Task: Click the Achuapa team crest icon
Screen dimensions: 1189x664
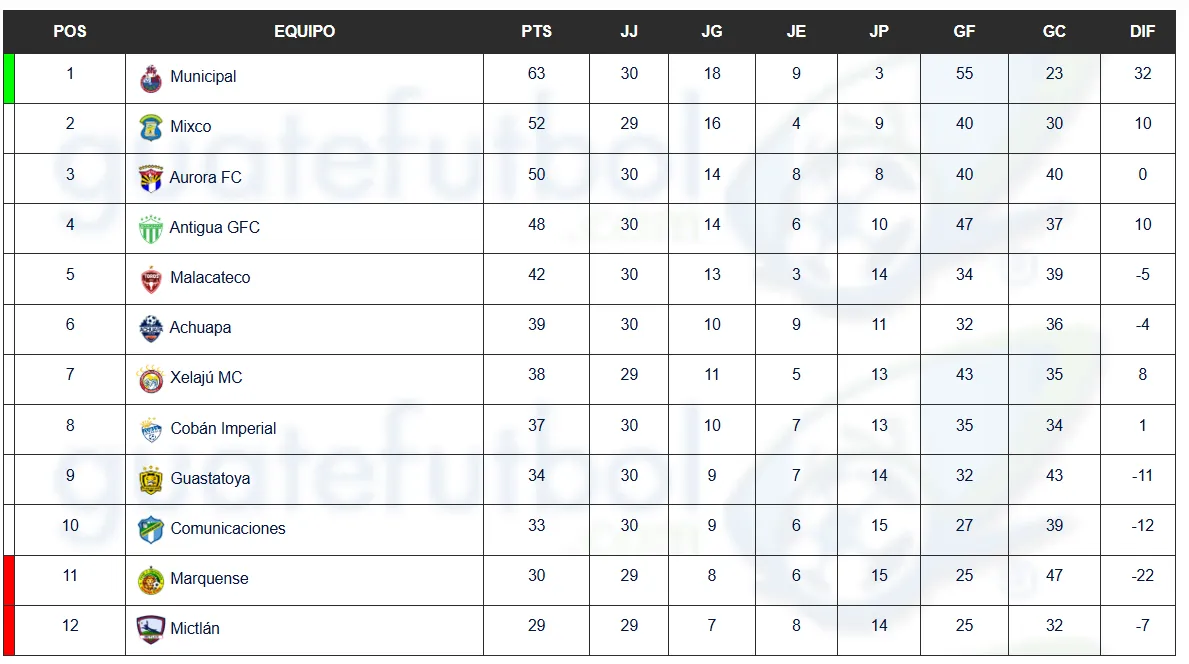Action: (x=150, y=328)
